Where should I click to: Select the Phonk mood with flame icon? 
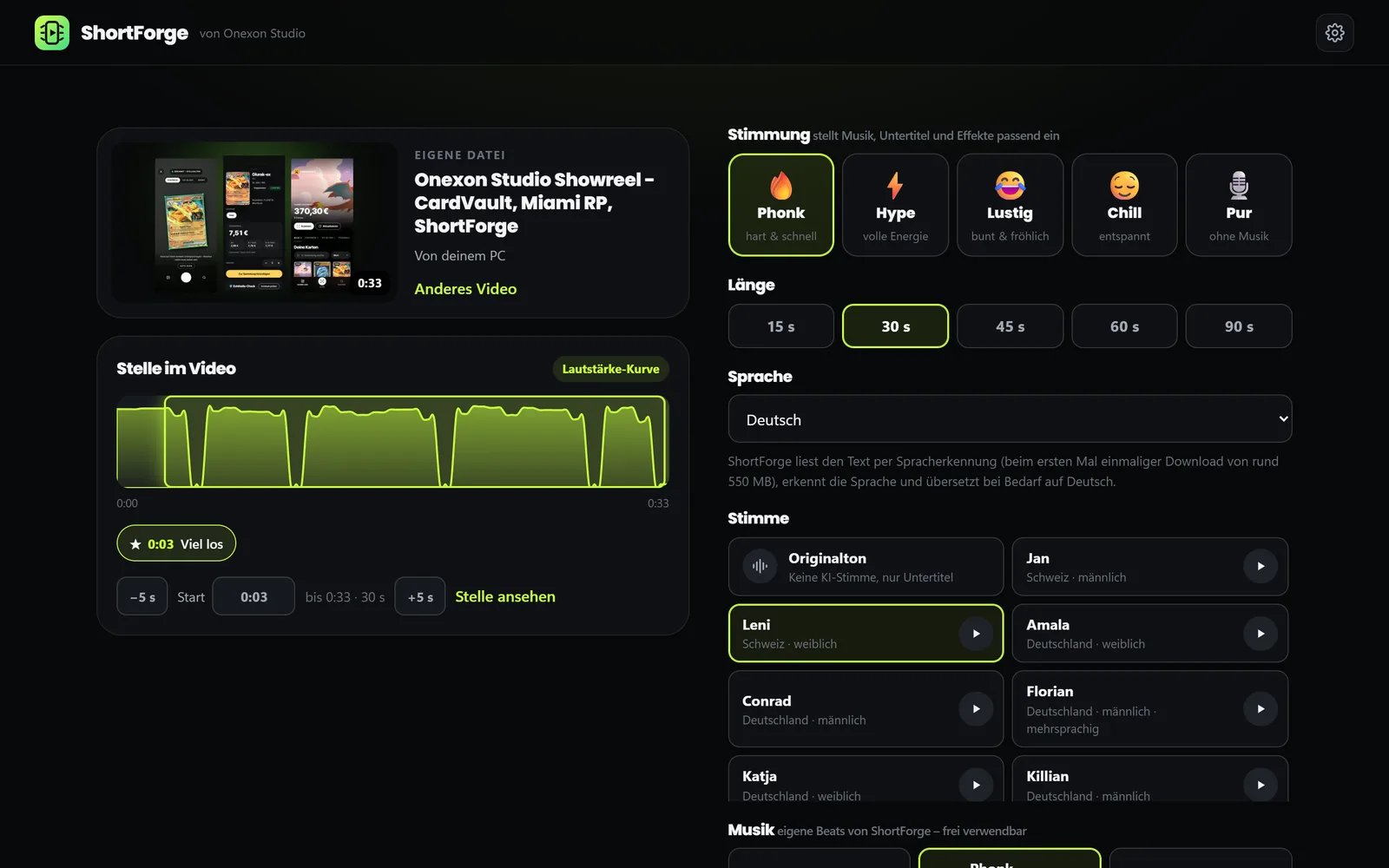pos(781,205)
